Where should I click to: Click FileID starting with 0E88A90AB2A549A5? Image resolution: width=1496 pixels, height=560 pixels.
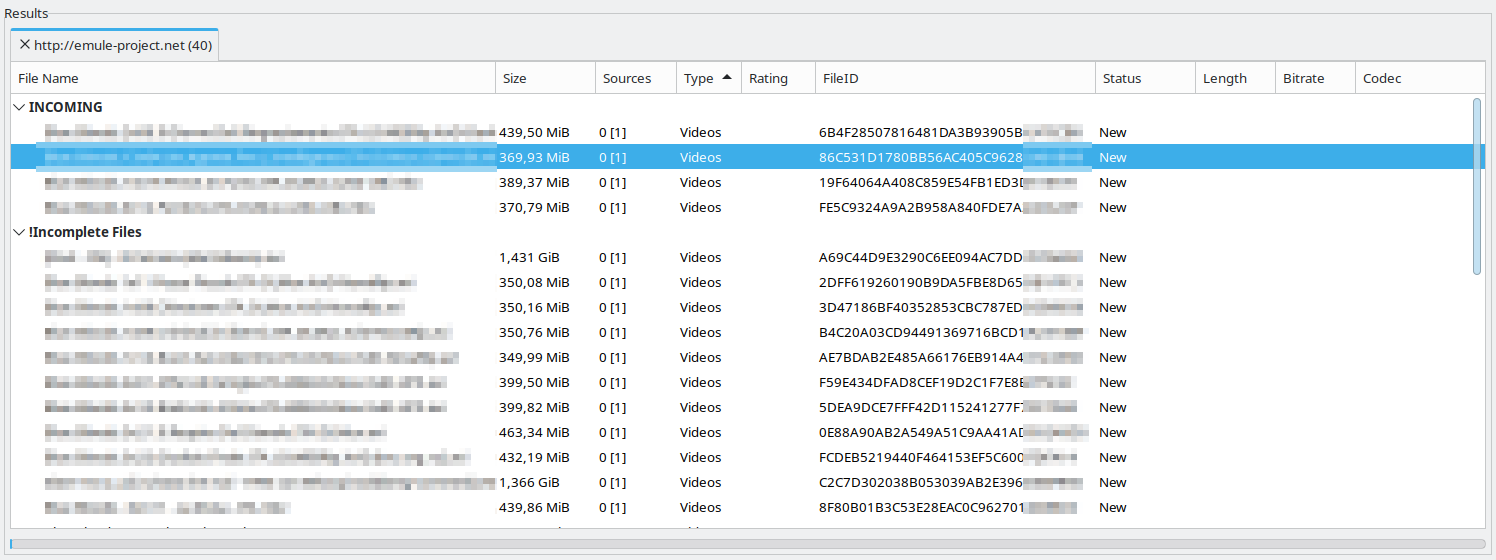pos(951,432)
